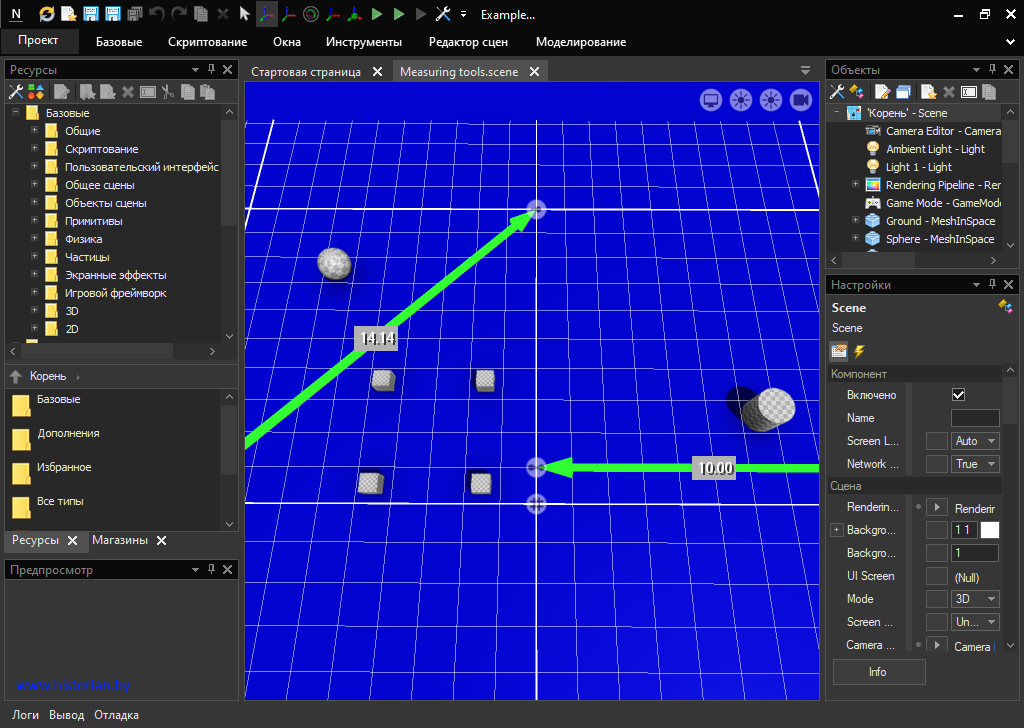The image size is (1024, 728).
Task: Click the Info button
Action: (x=878, y=672)
